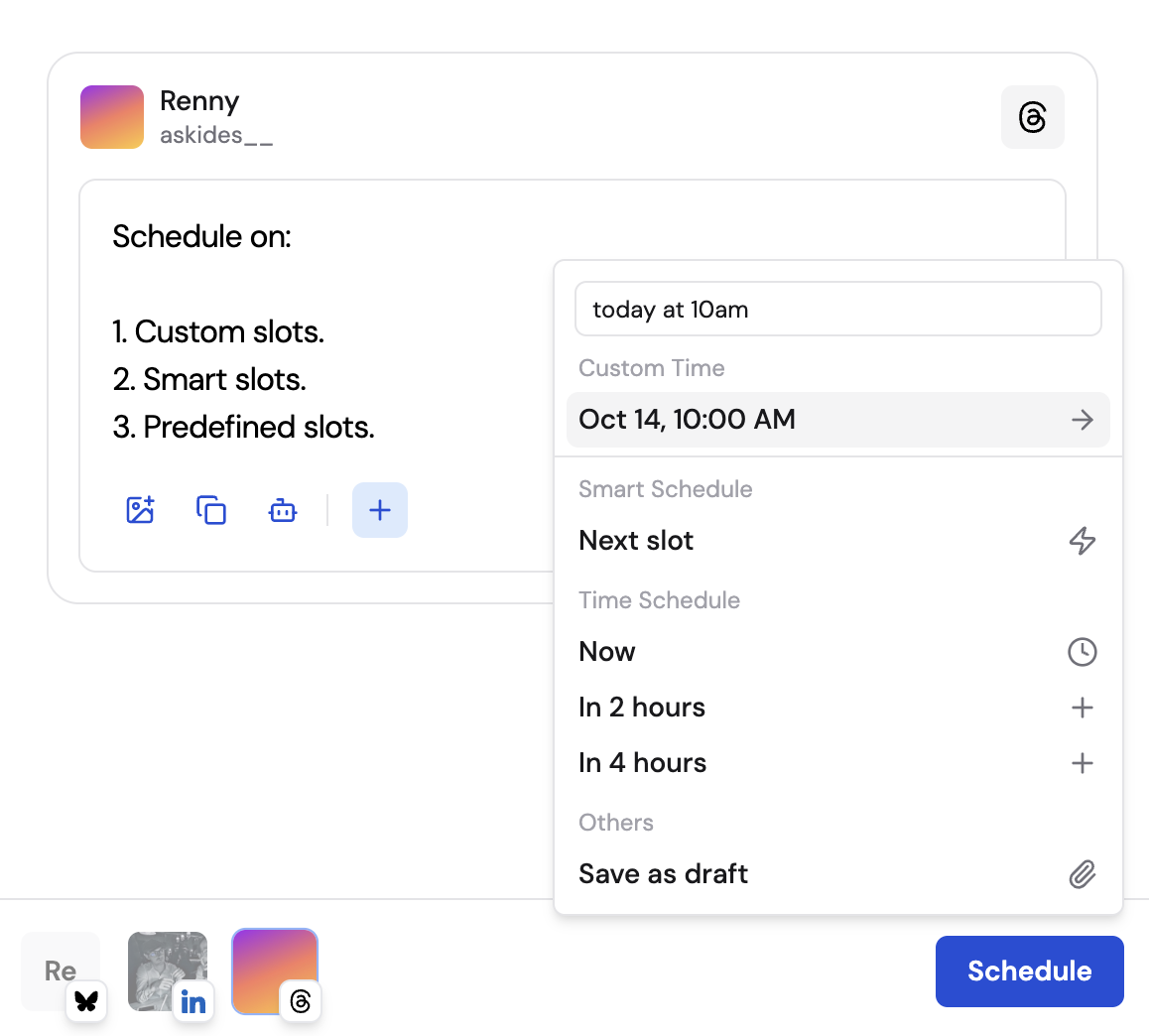Click the Threads platform icon top right
This screenshot has height=1036, width=1149.
pos(1032,117)
